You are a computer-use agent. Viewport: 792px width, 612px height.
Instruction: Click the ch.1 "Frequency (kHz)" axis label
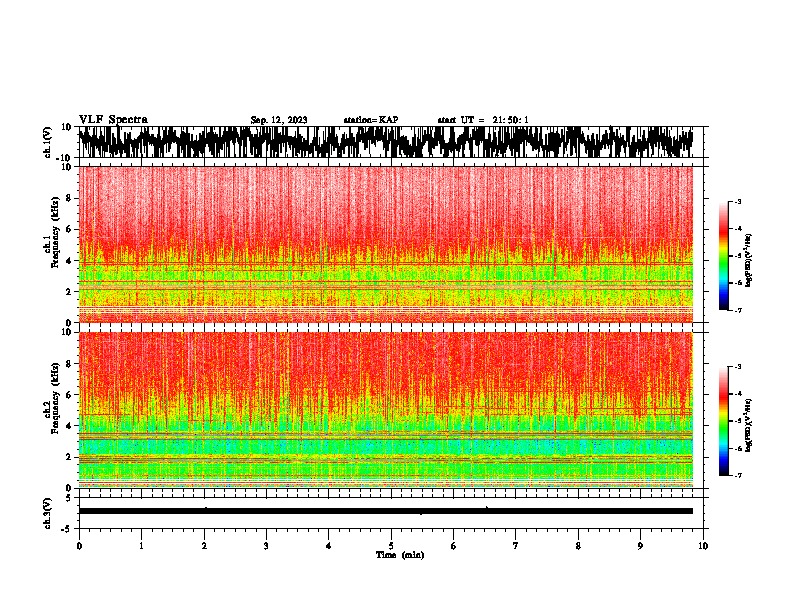click(55, 233)
